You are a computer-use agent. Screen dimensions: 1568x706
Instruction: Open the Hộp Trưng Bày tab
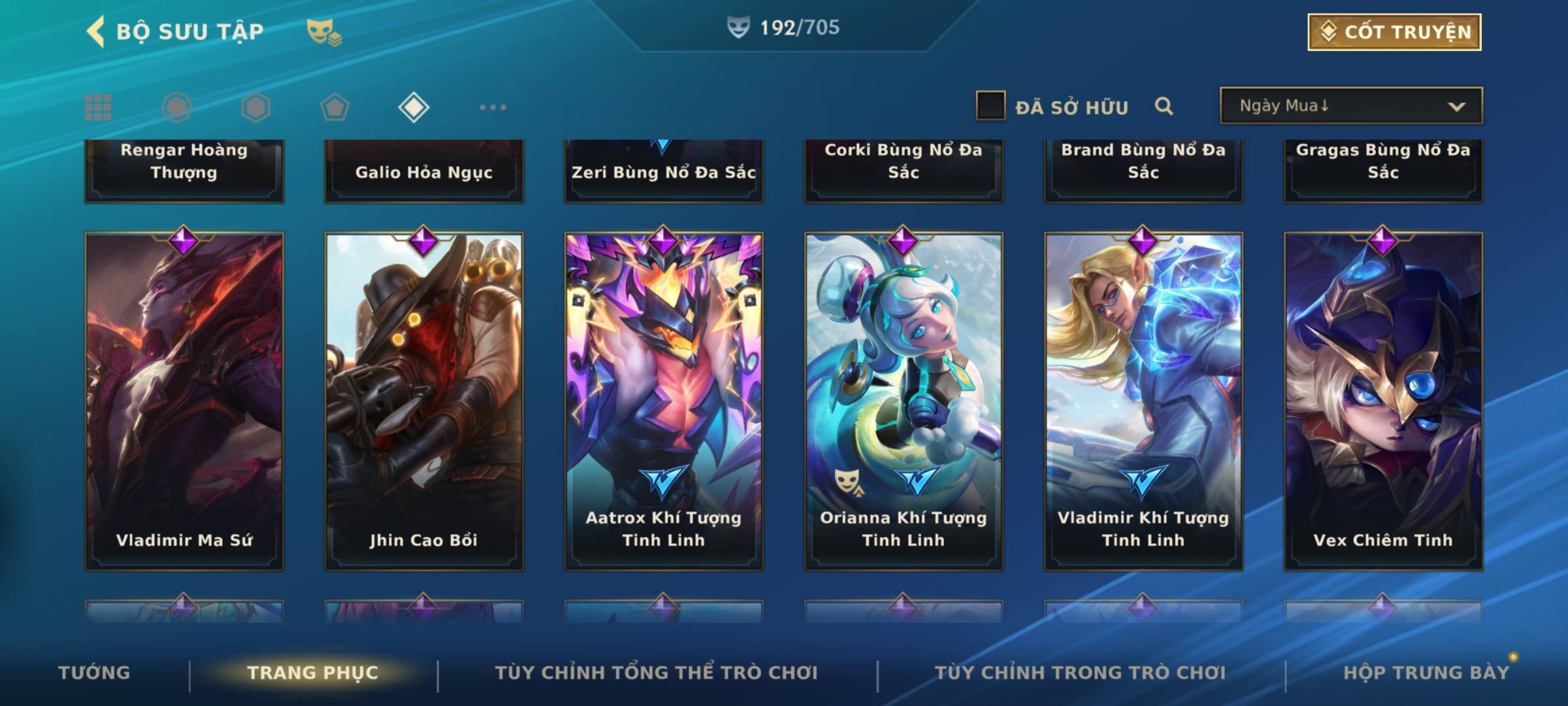(x=1426, y=673)
